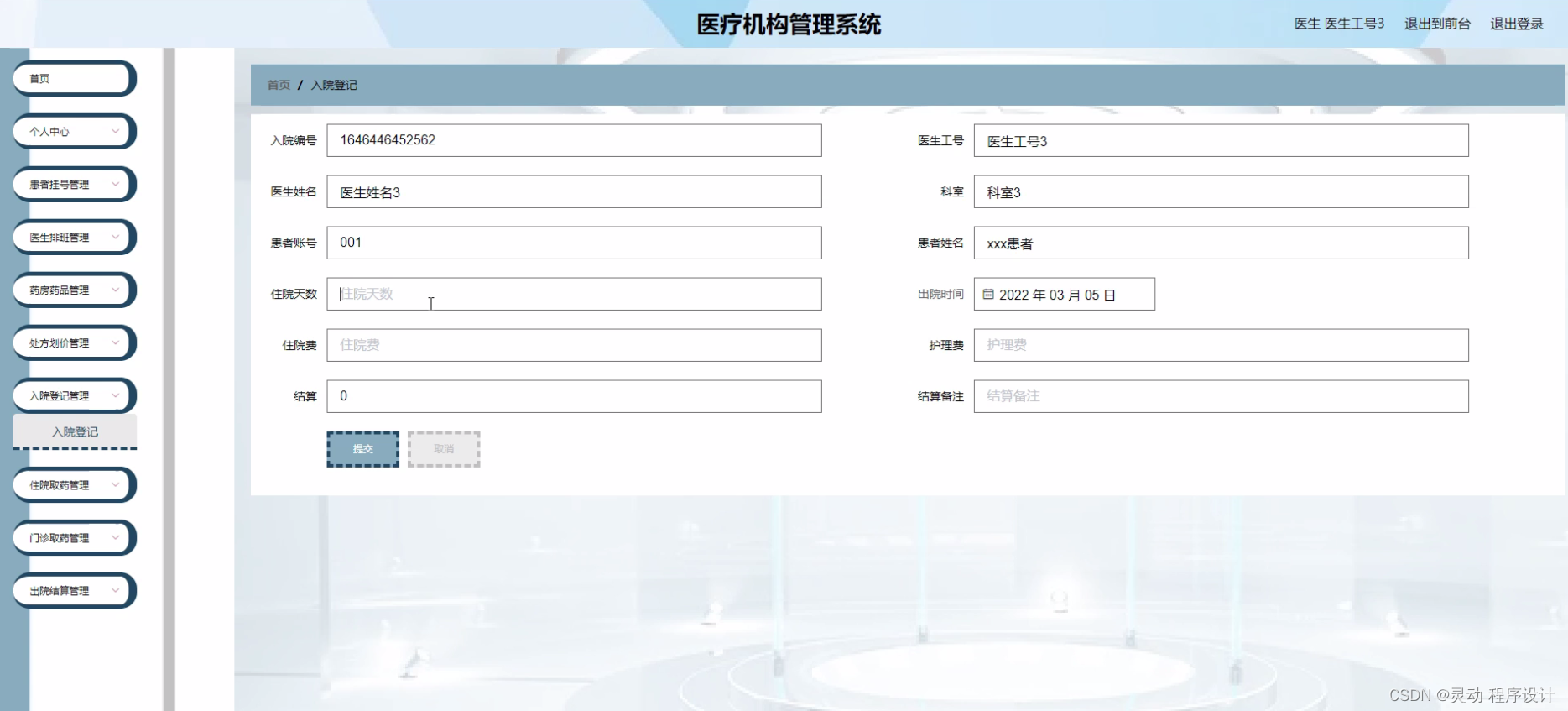This screenshot has height=711, width=1568.
Task: Open the 患者挂号管理 sidebar menu
Action: coord(74,185)
